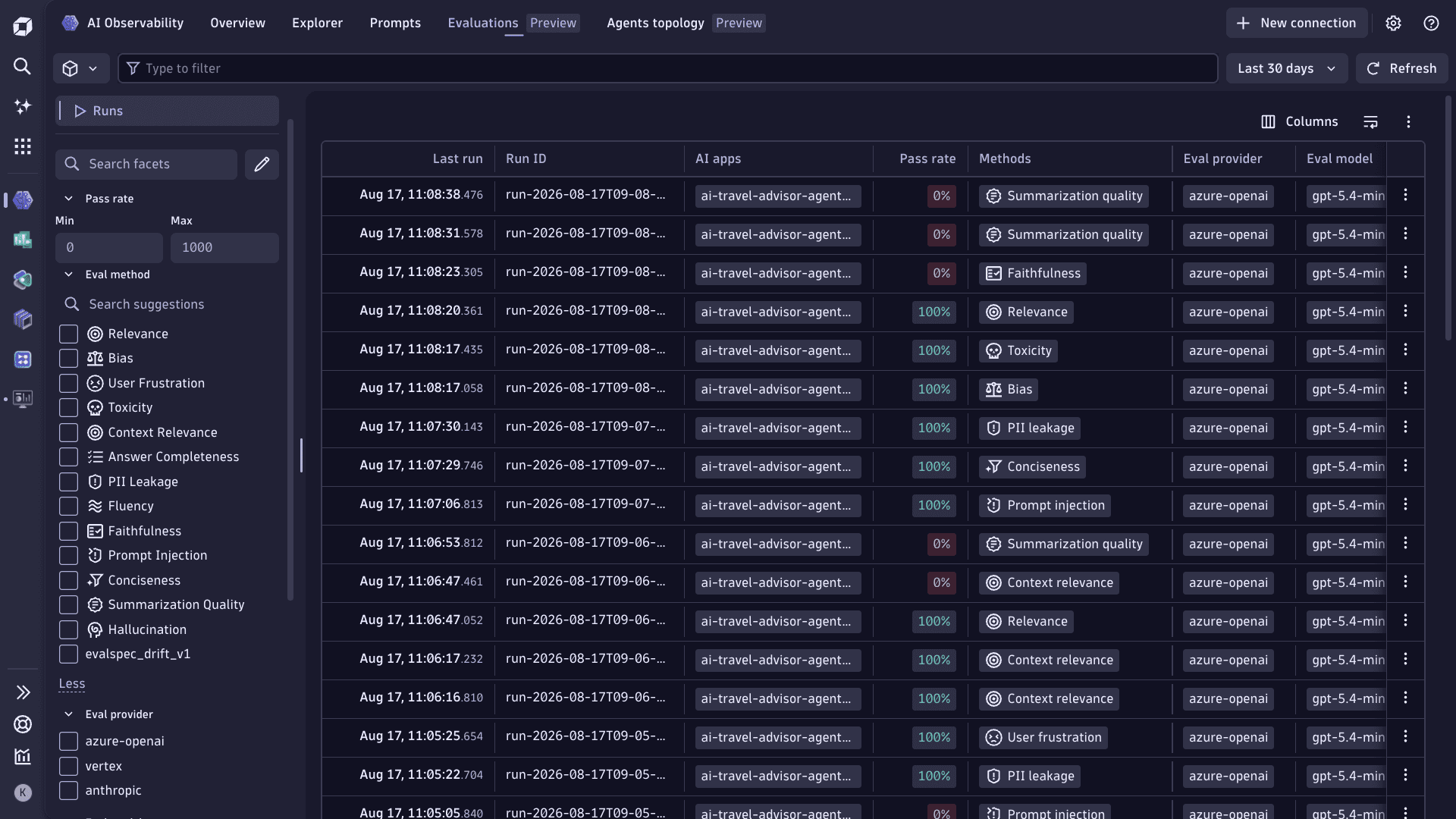Select the Runs view item
Viewport: 1456px width, 819px height.
point(168,111)
